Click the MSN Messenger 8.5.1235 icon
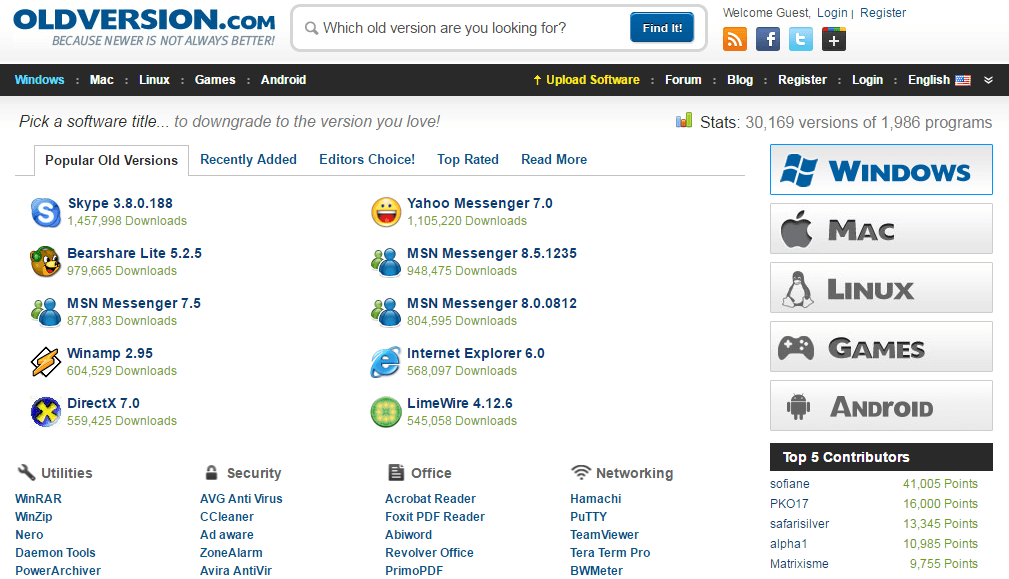 click(386, 262)
